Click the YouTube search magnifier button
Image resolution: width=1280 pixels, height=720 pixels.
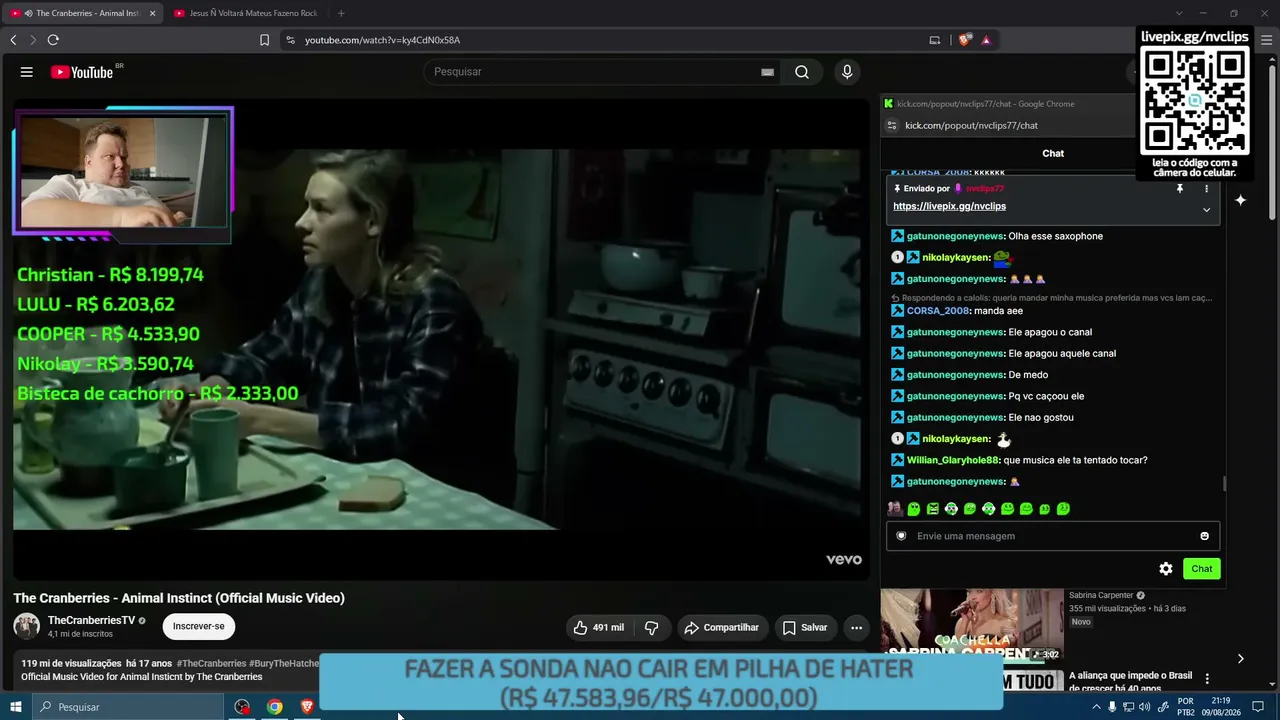802,72
